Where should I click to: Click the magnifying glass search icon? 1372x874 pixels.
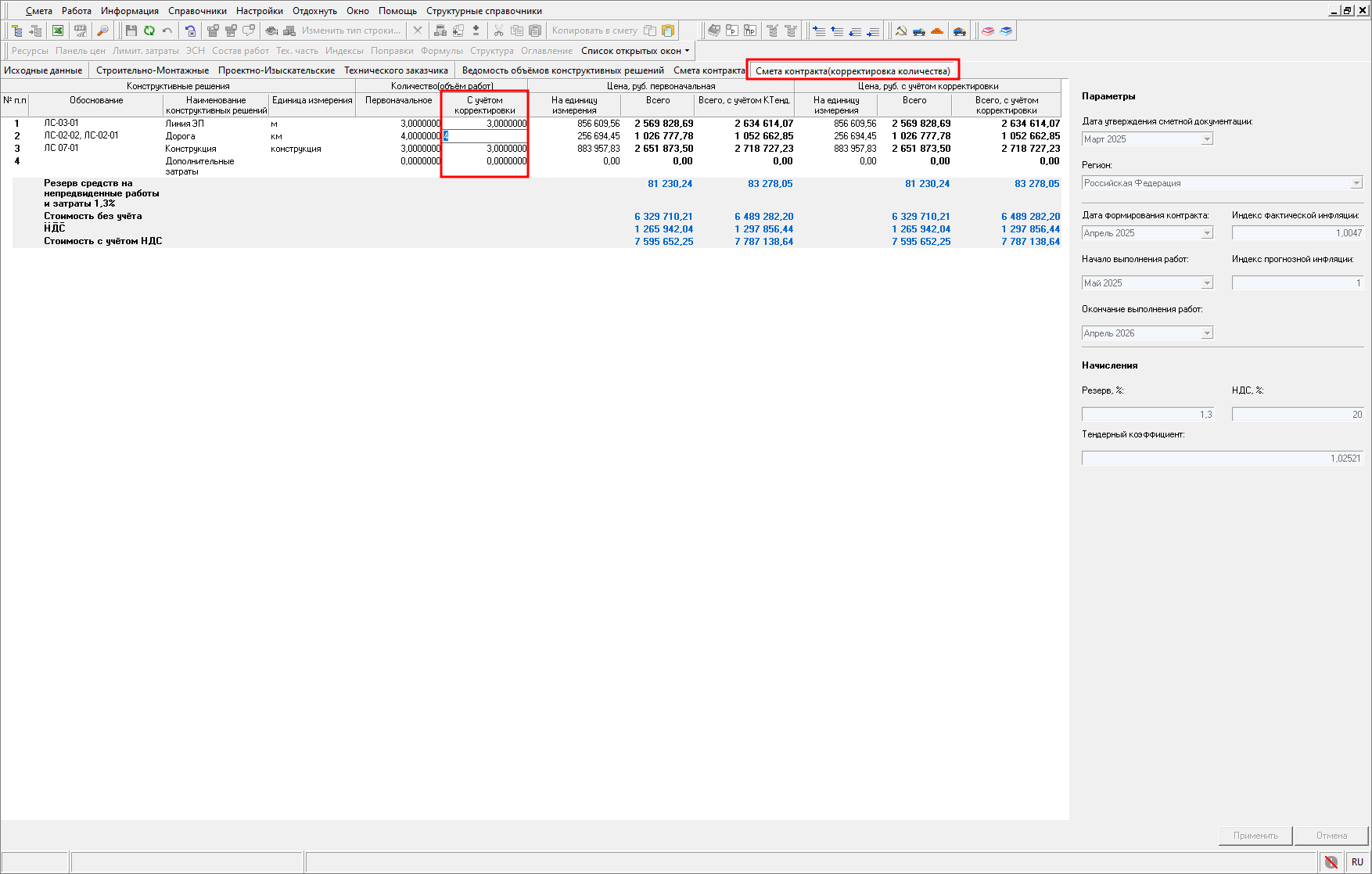tap(102, 31)
